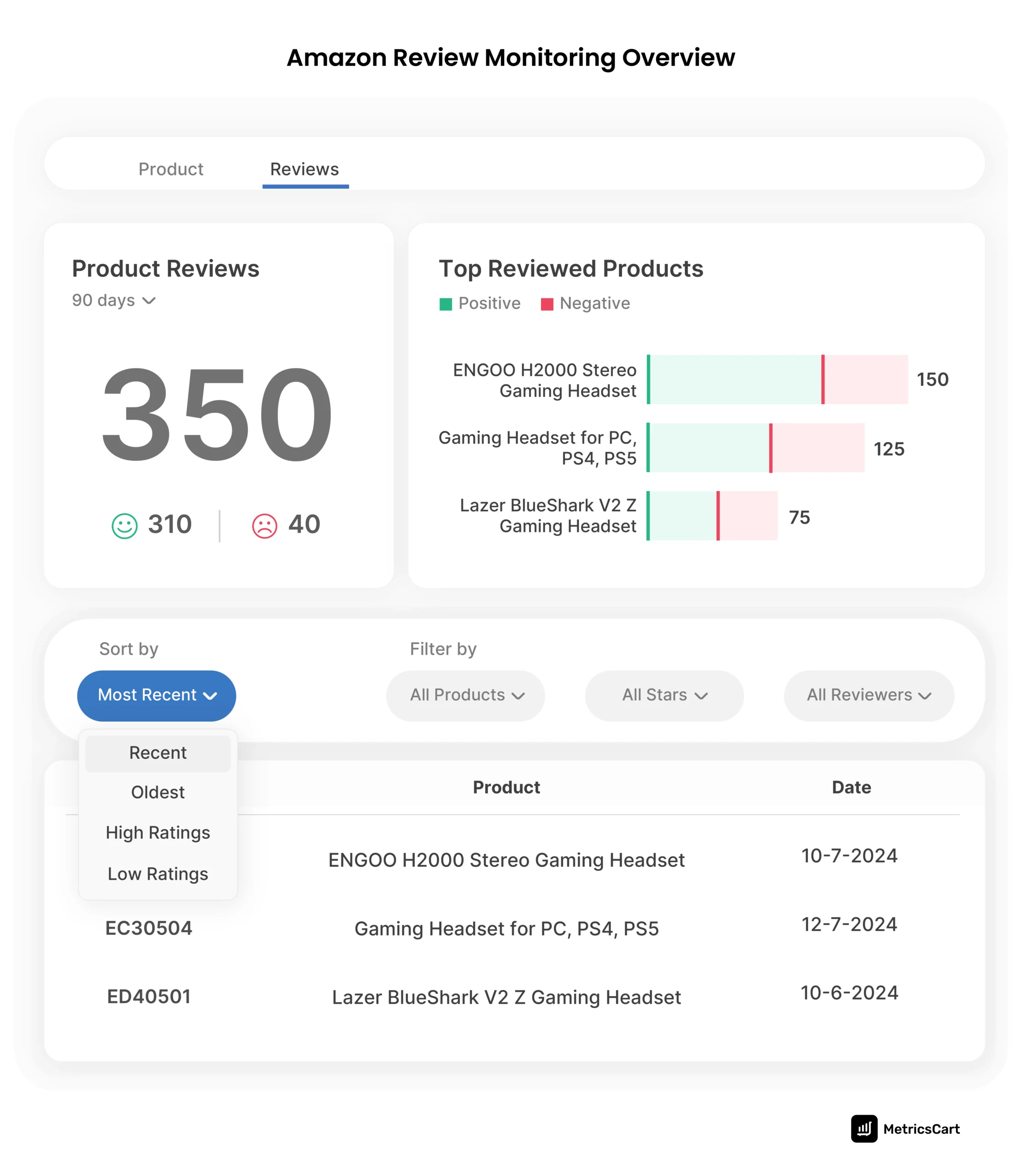This screenshot has height=1176, width=1022.
Task: Click the EC30504 review ID
Action: click(149, 928)
